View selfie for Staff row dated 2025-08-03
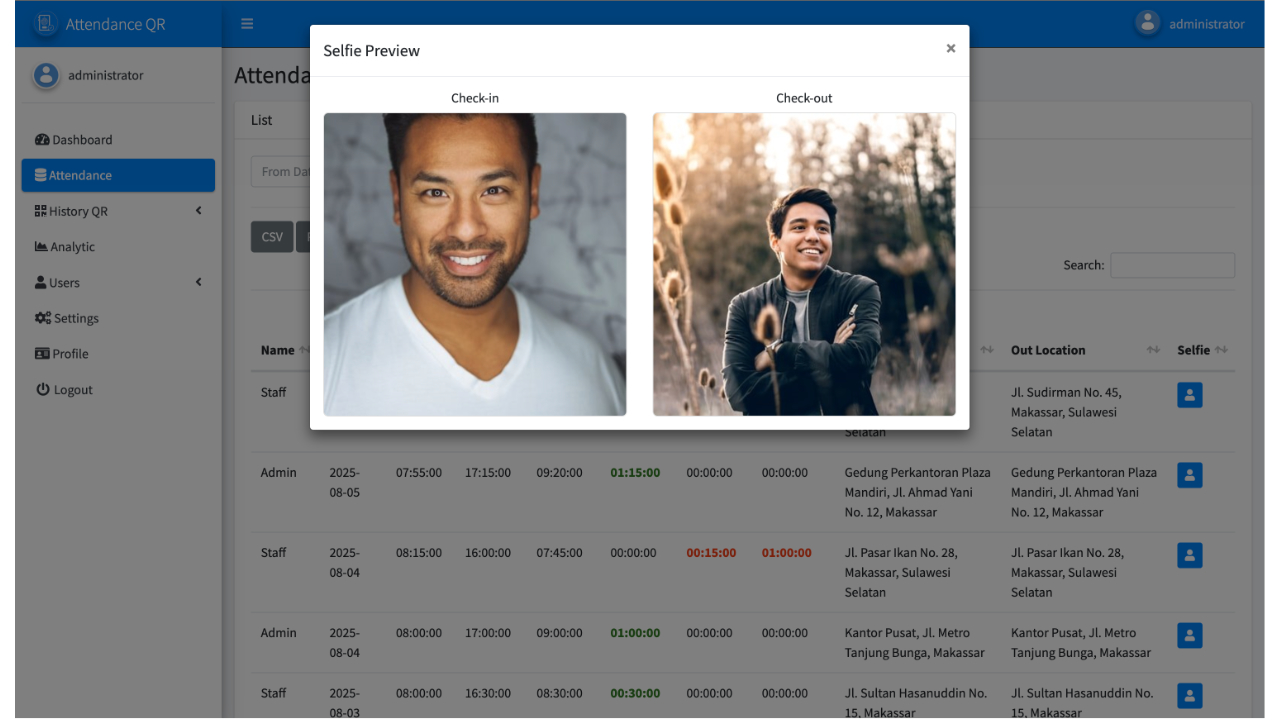Image resolution: width=1280 pixels, height=720 pixels. 1190,695
